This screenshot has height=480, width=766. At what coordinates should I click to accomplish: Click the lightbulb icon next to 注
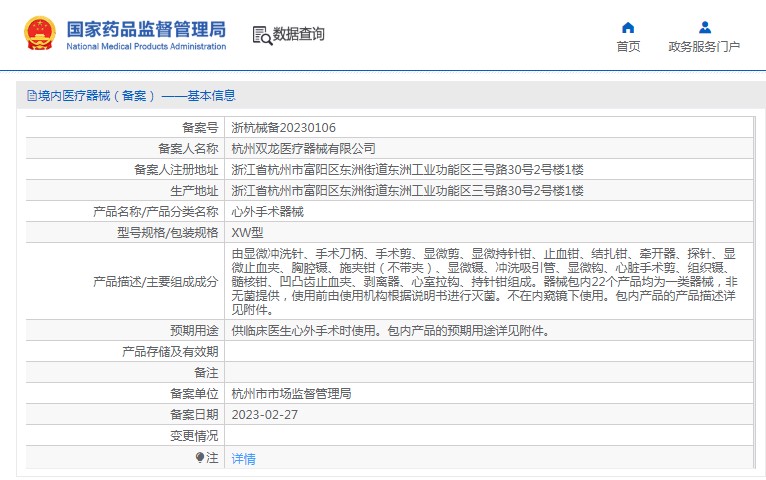[200, 458]
